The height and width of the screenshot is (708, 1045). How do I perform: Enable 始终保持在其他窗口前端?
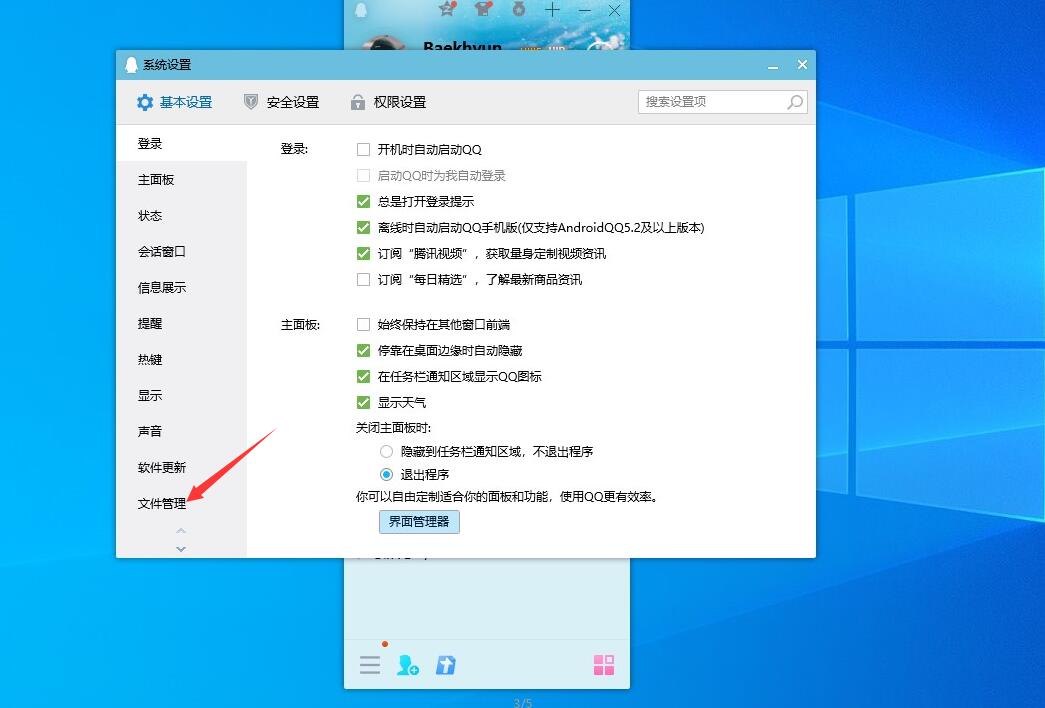pyautogui.click(x=363, y=325)
